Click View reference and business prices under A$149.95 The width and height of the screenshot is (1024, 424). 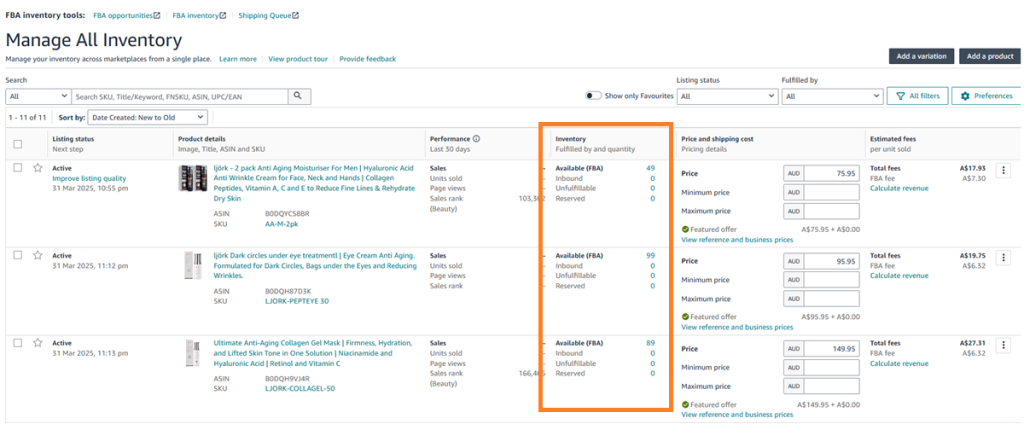pos(737,414)
